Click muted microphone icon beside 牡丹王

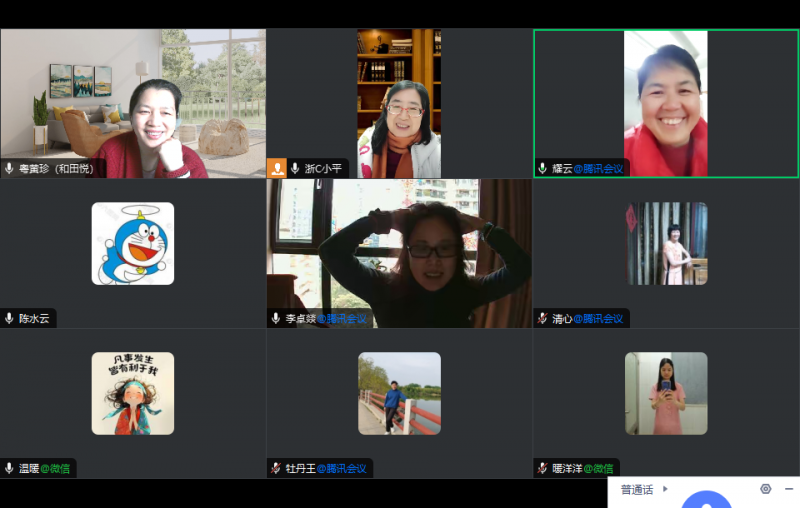click(x=276, y=468)
